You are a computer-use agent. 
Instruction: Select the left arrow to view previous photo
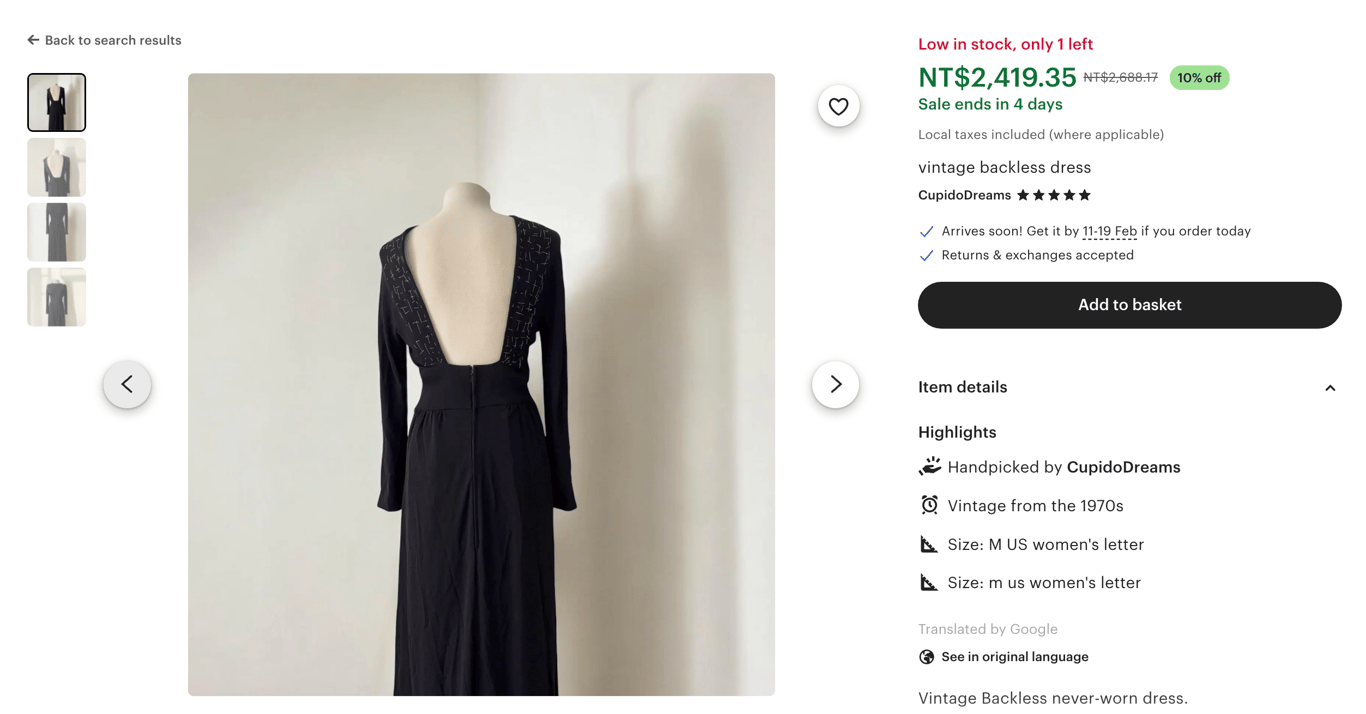click(x=127, y=384)
